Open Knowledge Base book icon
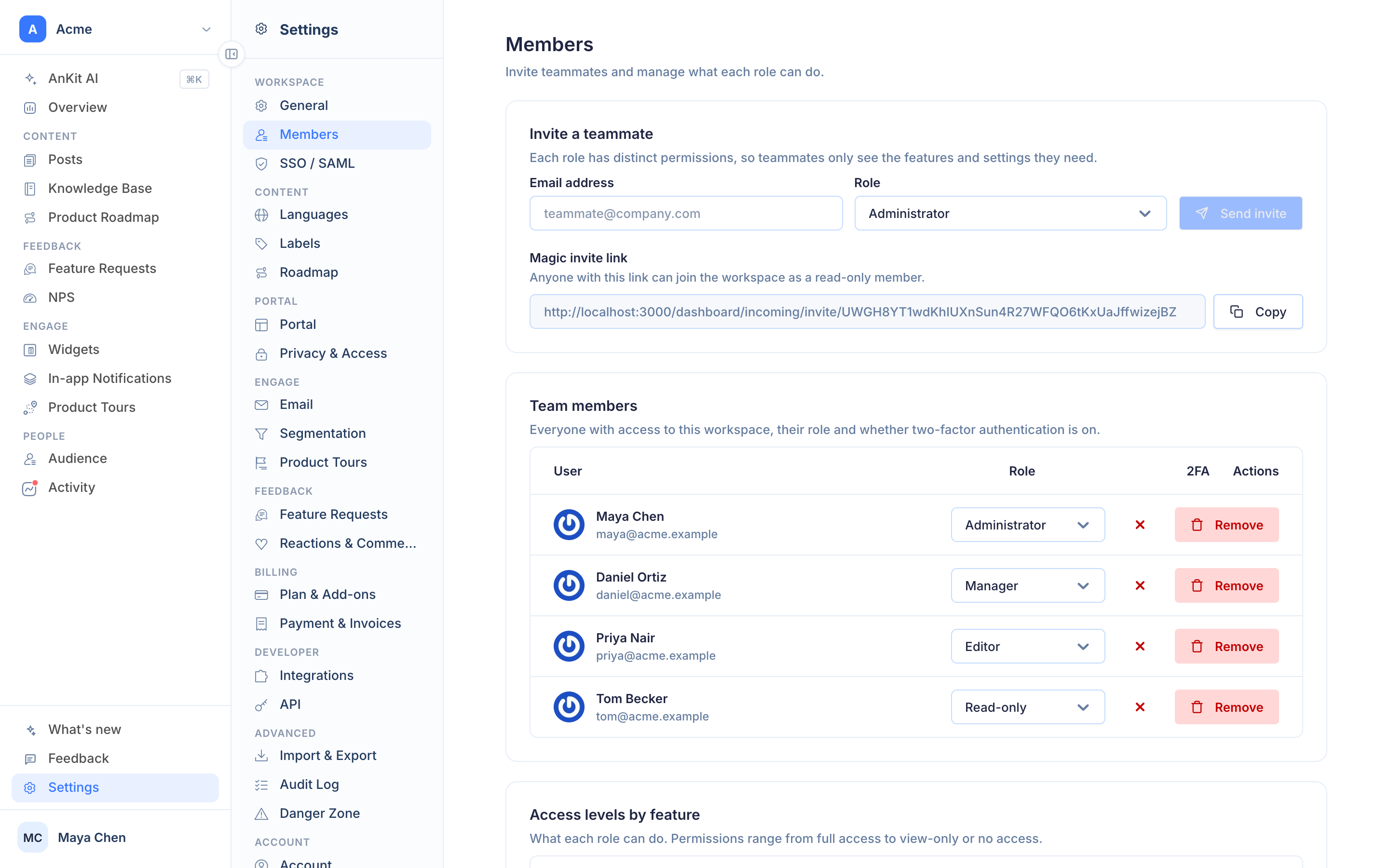The height and width of the screenshot is (868, 1389). (x=30, y=189)
